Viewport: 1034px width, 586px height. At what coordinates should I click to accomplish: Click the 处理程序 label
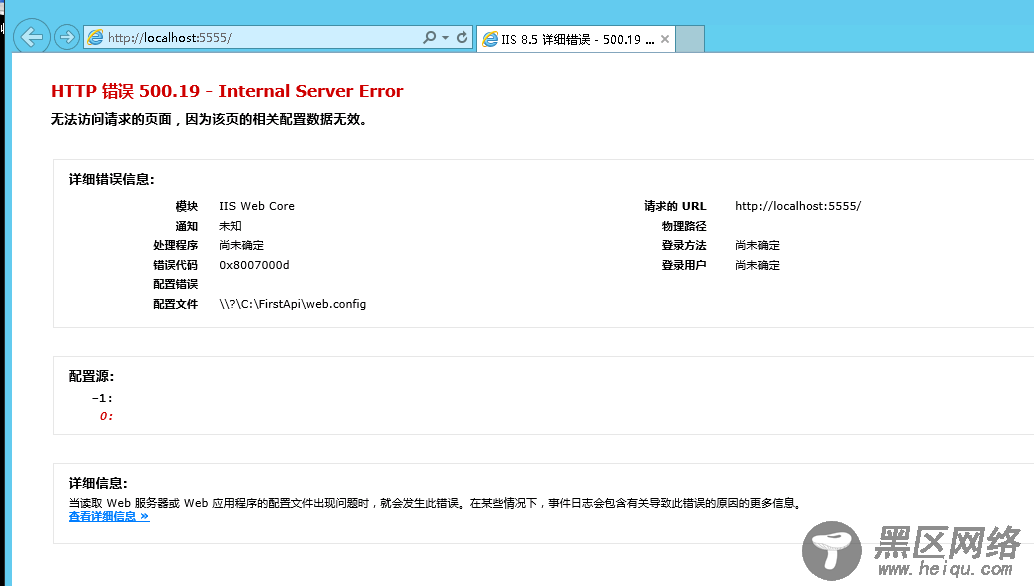coord(175,245)
